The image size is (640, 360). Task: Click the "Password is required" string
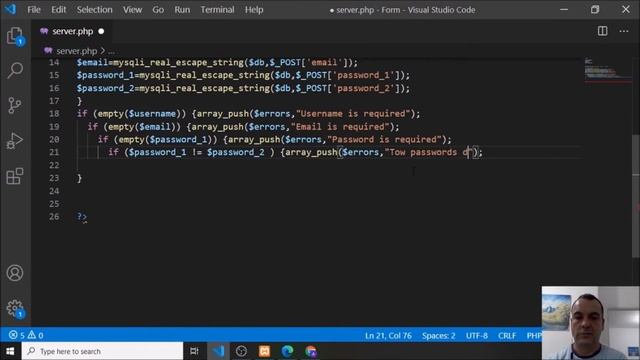pyautogui.click(x=384, y=140)
